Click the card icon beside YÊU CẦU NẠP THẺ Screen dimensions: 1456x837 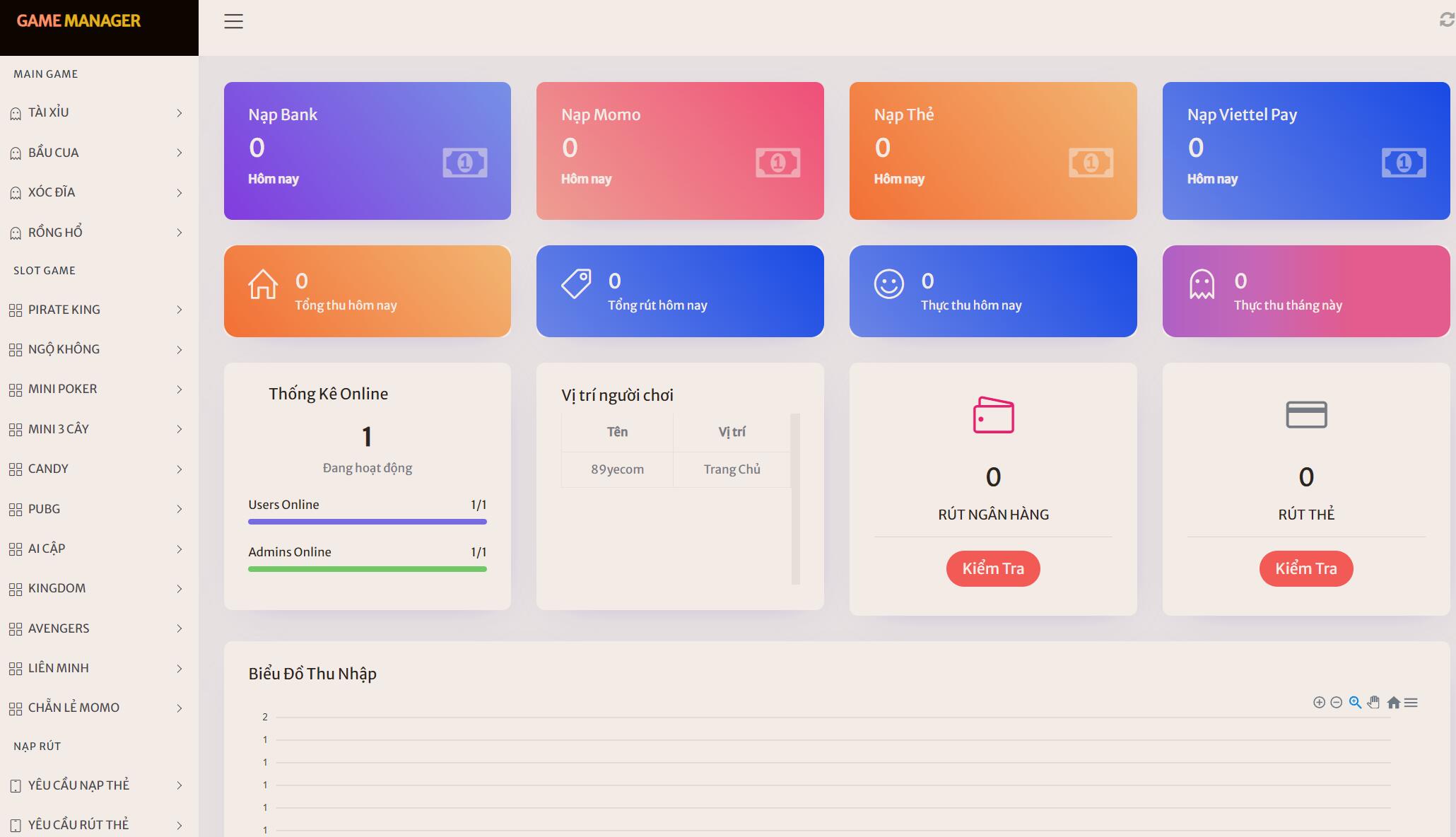16,786
